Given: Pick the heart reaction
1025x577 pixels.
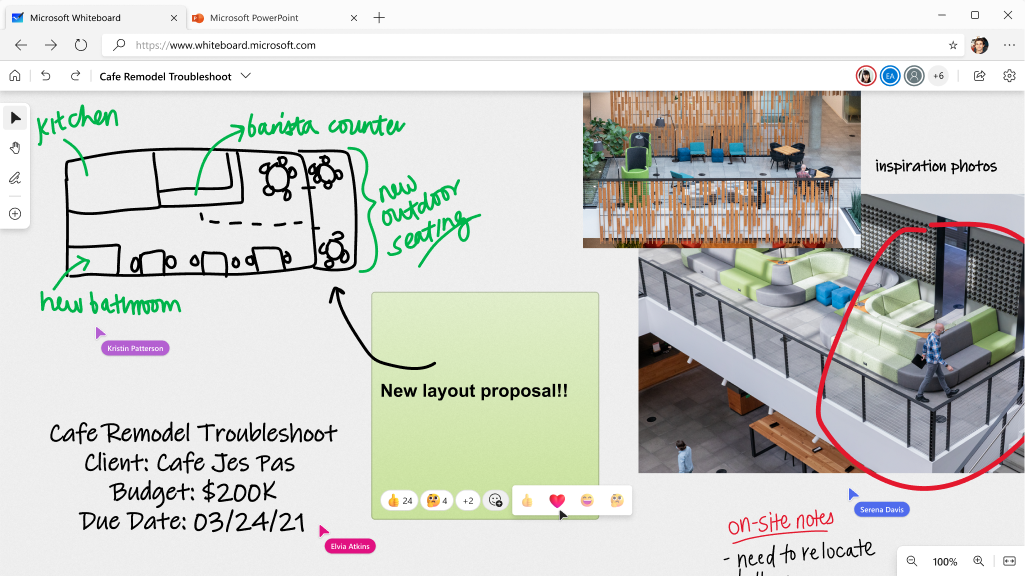Looking at the screenshot, I should [557, 501].
